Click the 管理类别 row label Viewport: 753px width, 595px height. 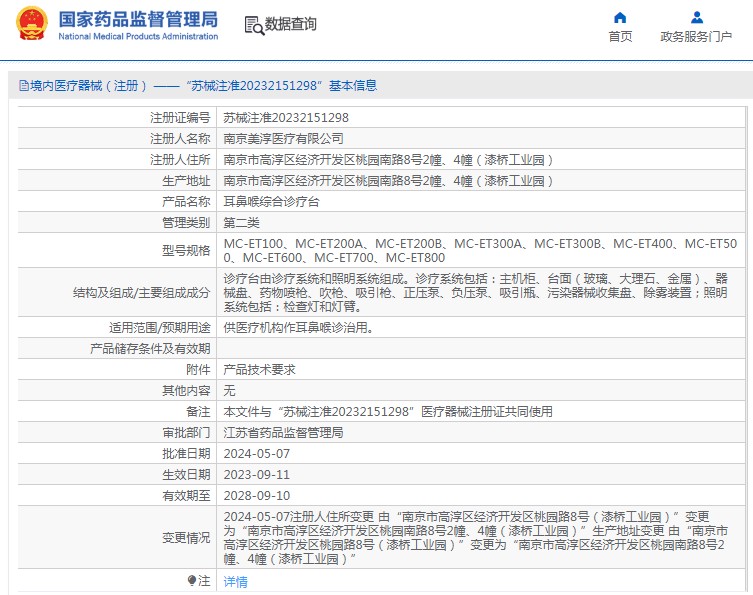pyautogui.click(x=186, y=223)
